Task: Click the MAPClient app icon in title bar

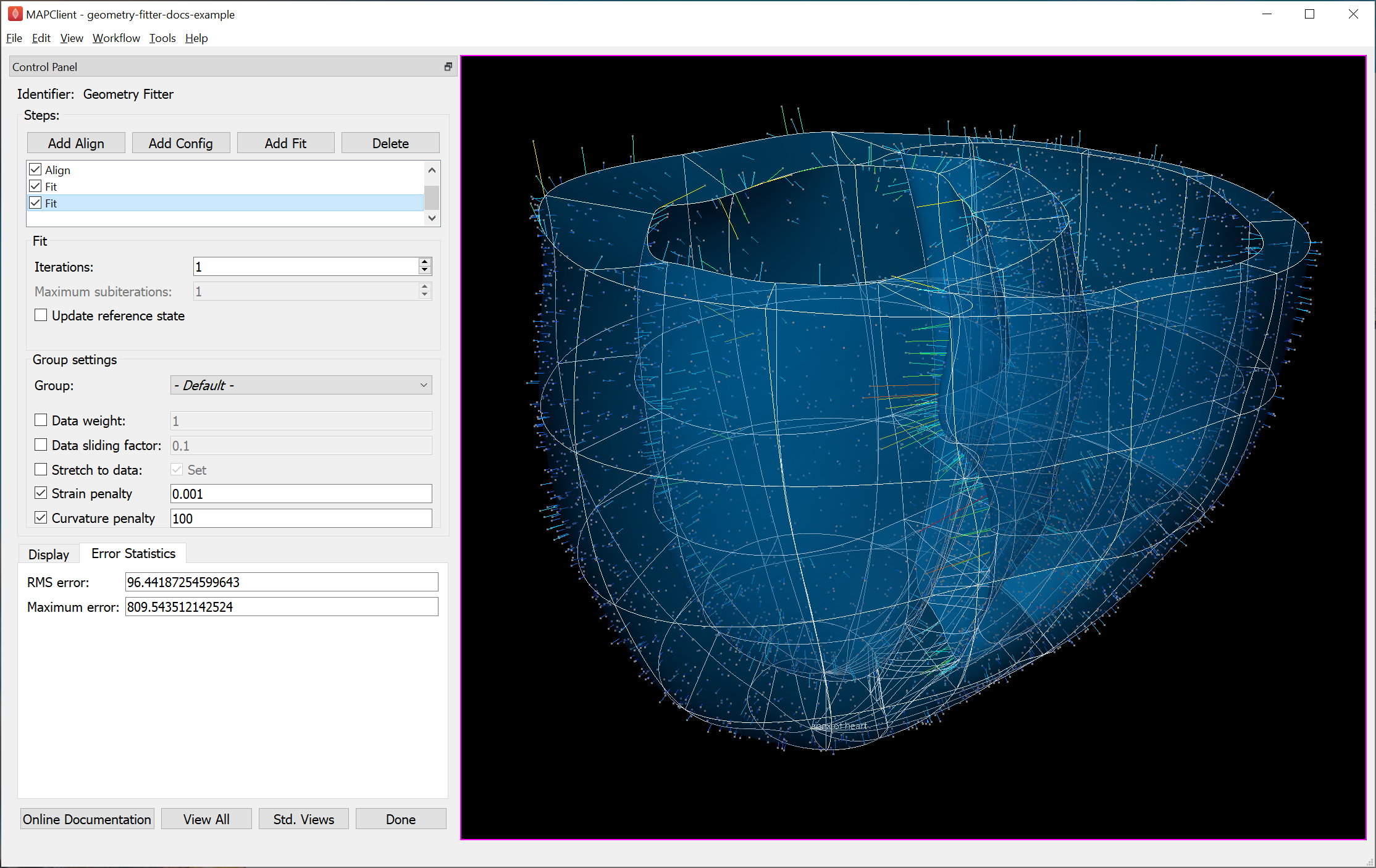Action: (15, 14)
